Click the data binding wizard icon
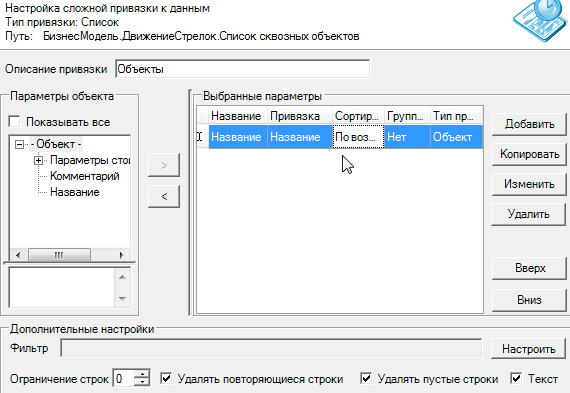The width and height of the screenshot is (570, 393). coord(541,21)
